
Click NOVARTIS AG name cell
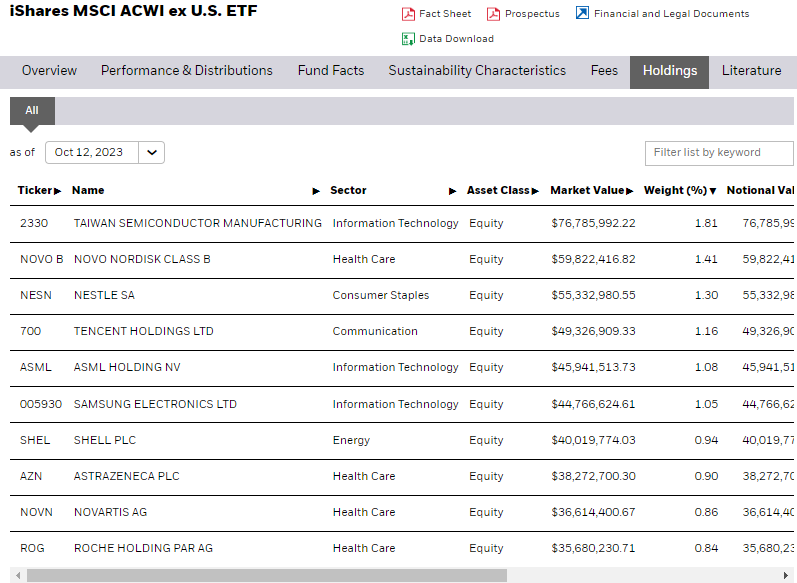click(110, 512)
